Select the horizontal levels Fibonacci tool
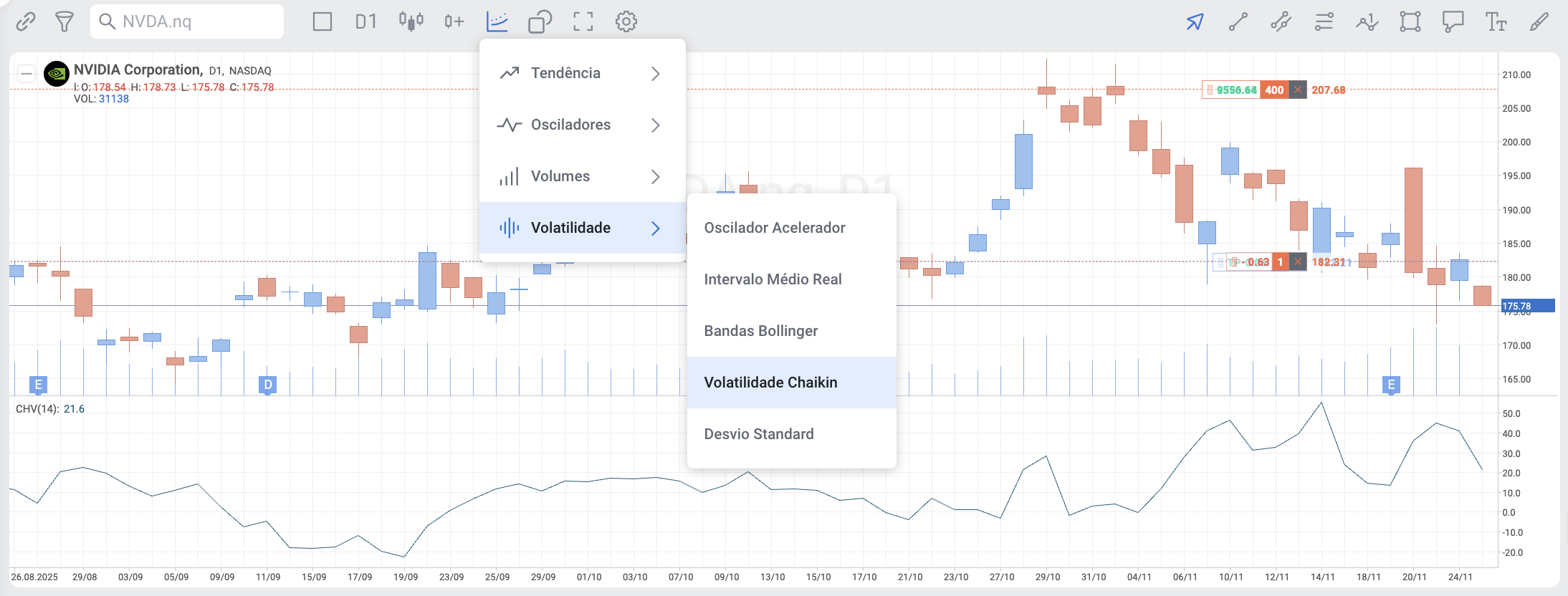Viewport: 1568px width, 596px height. click(x=1324, y=21)
